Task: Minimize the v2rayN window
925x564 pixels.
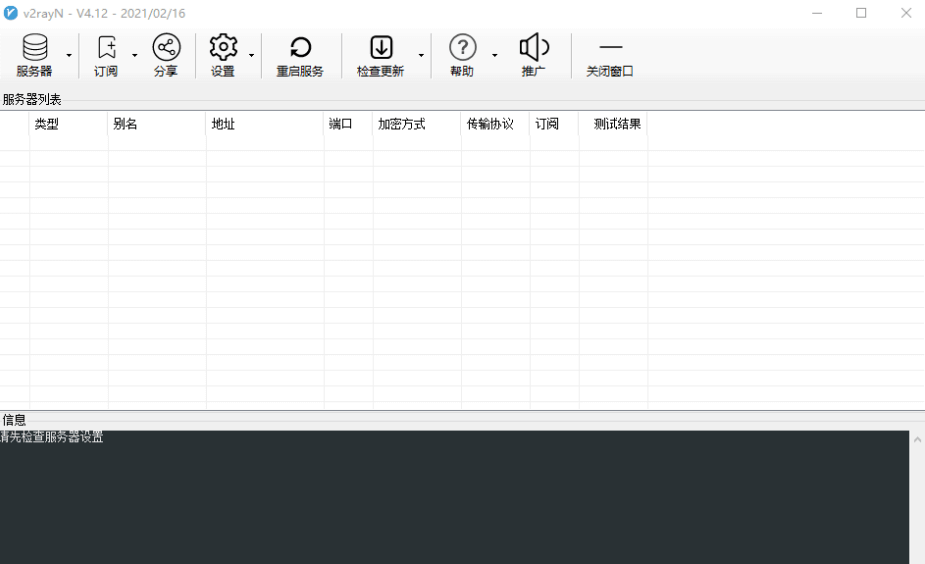Action: point(817,13)
